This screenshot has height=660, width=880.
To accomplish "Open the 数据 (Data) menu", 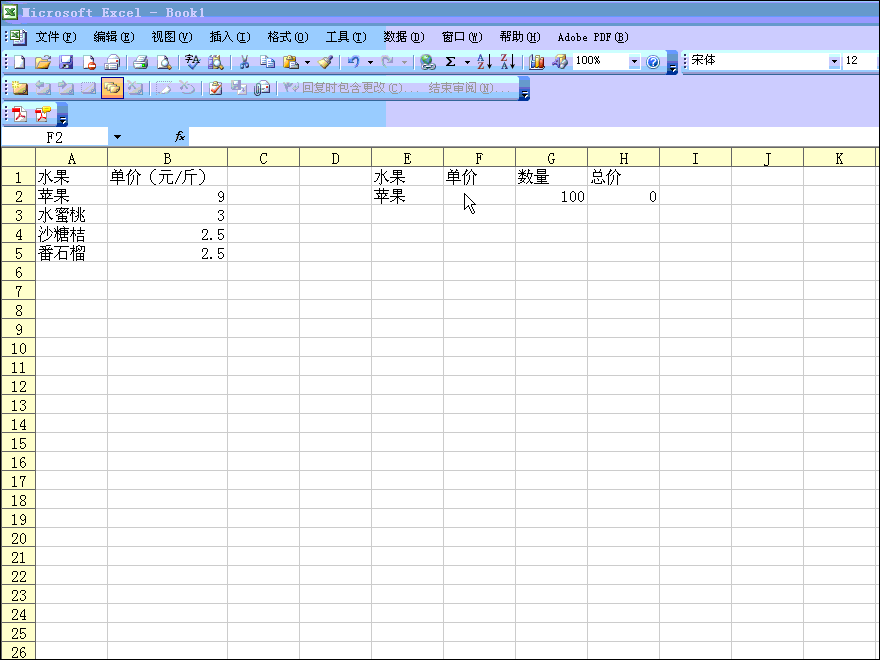I will [x=403, y=37].
